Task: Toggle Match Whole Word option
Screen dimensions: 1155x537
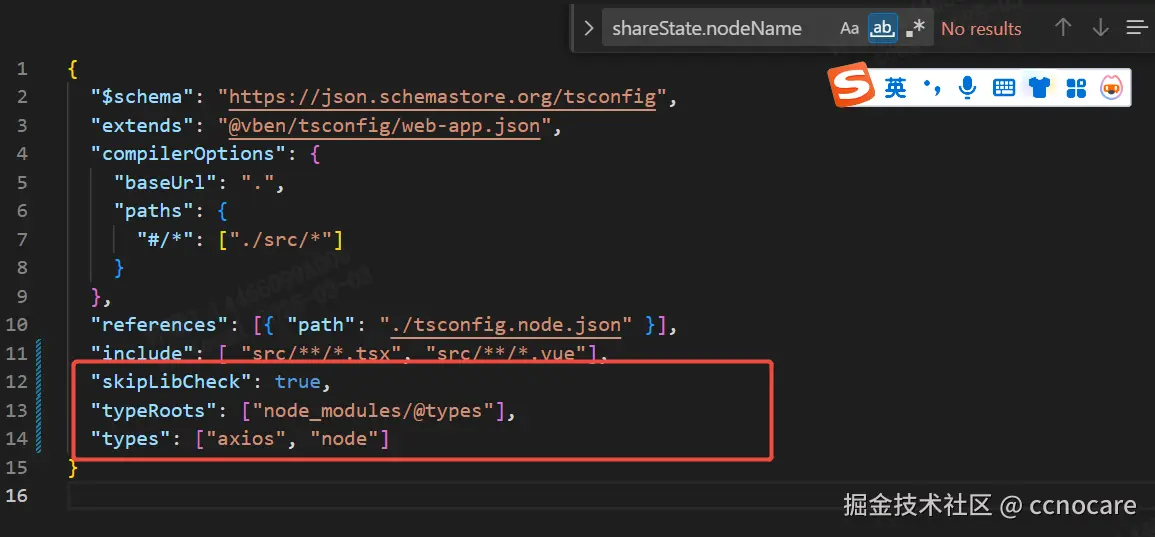Action: pyautogui.click(x=882, y=29)
